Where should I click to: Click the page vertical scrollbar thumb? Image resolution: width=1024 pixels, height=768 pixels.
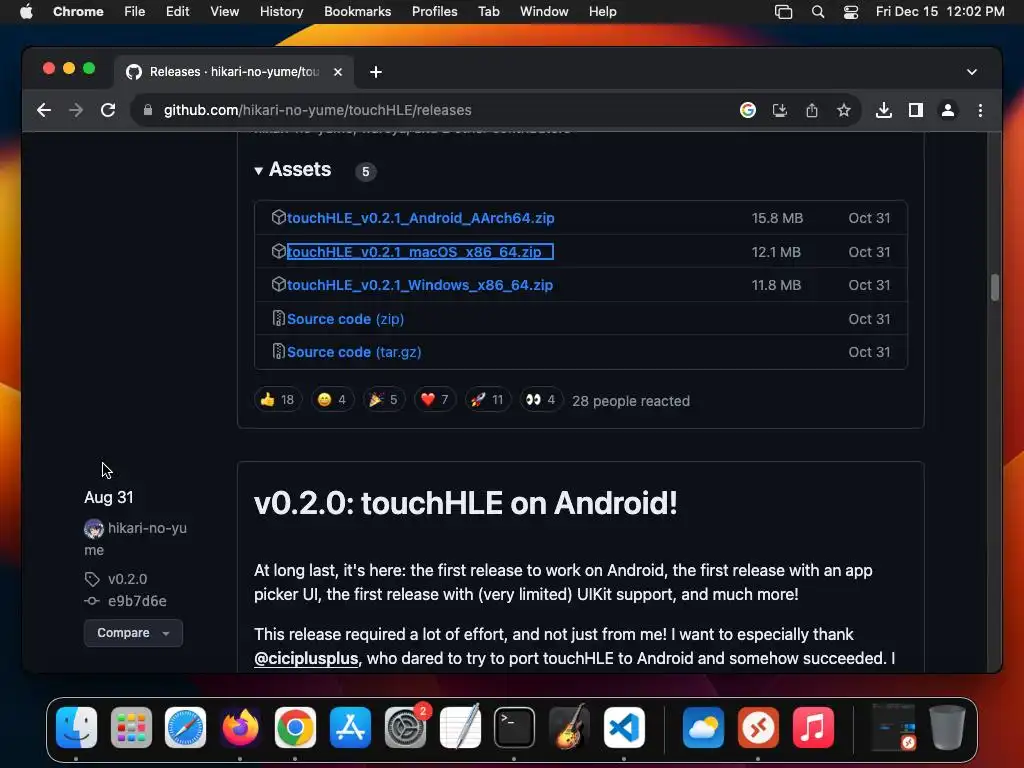(x=995, y=287)
